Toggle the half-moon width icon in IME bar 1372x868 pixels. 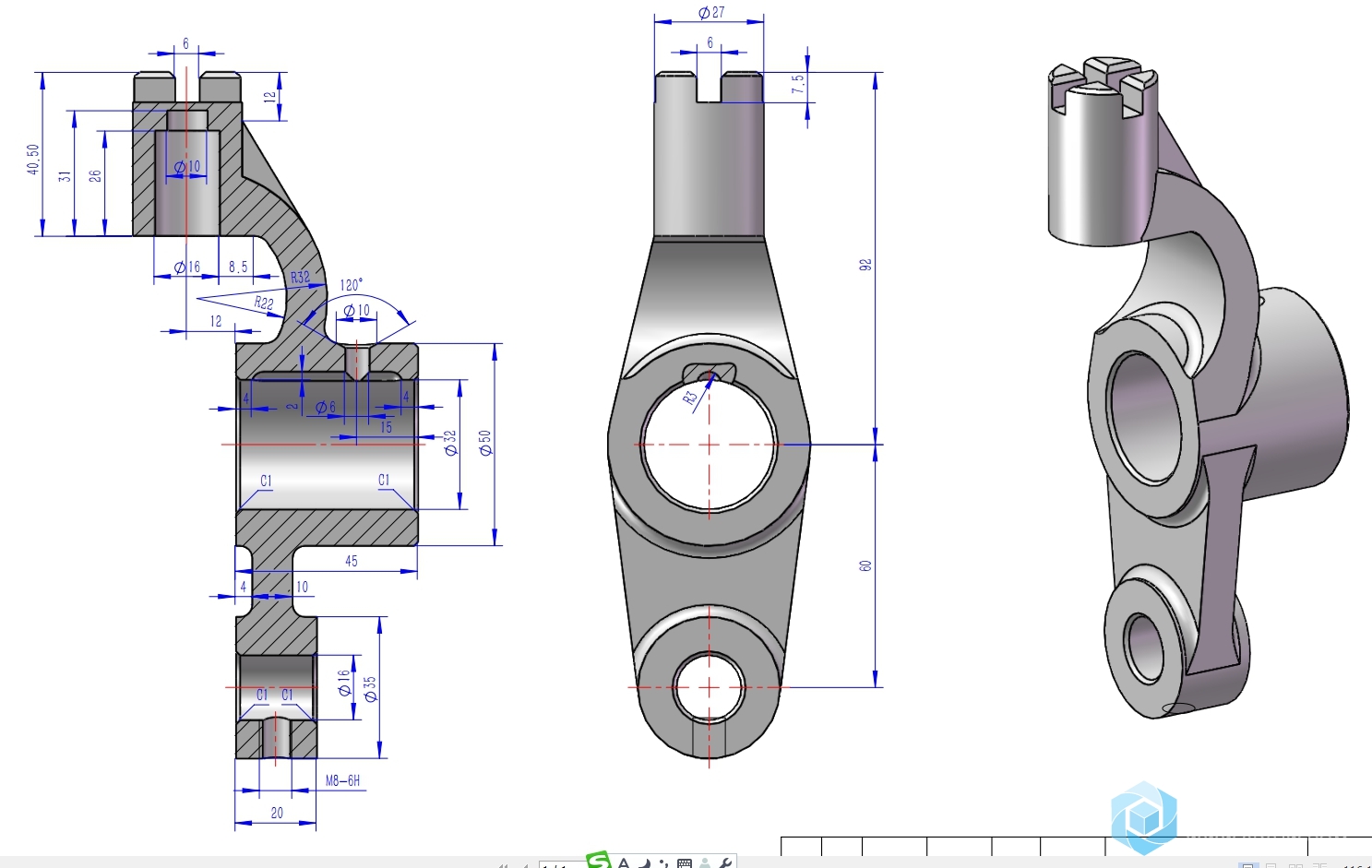pos(645,863)
